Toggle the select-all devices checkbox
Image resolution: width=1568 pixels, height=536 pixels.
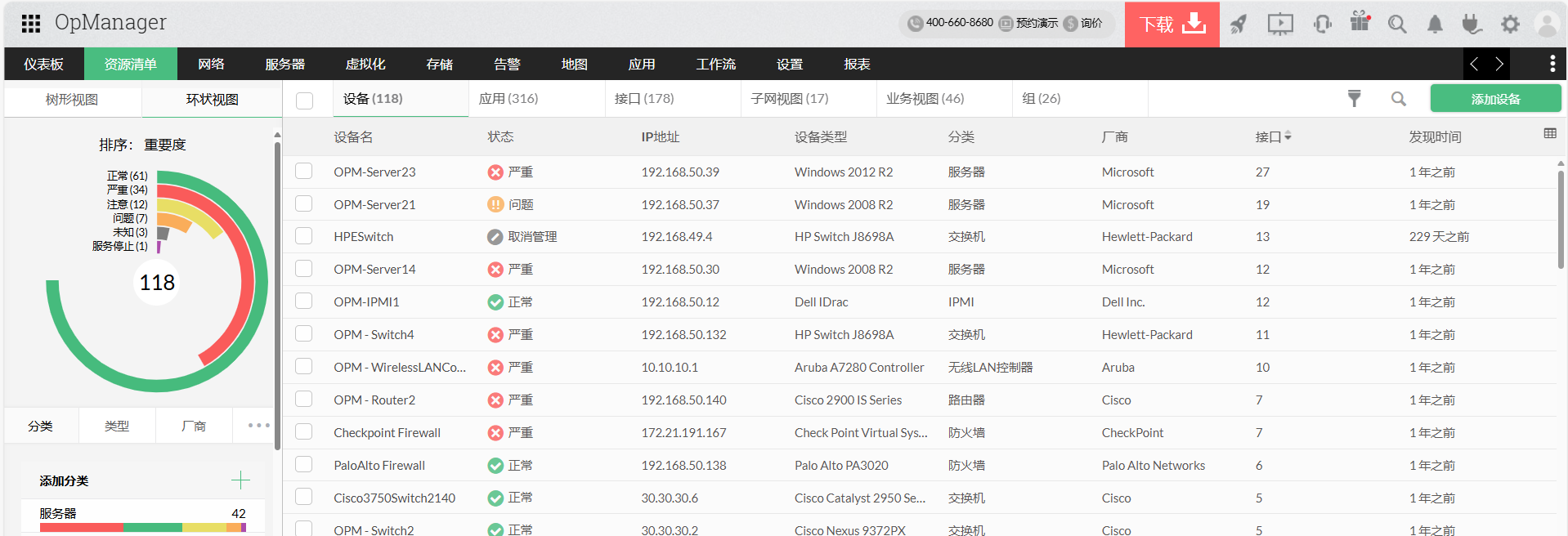pos(304,100)
